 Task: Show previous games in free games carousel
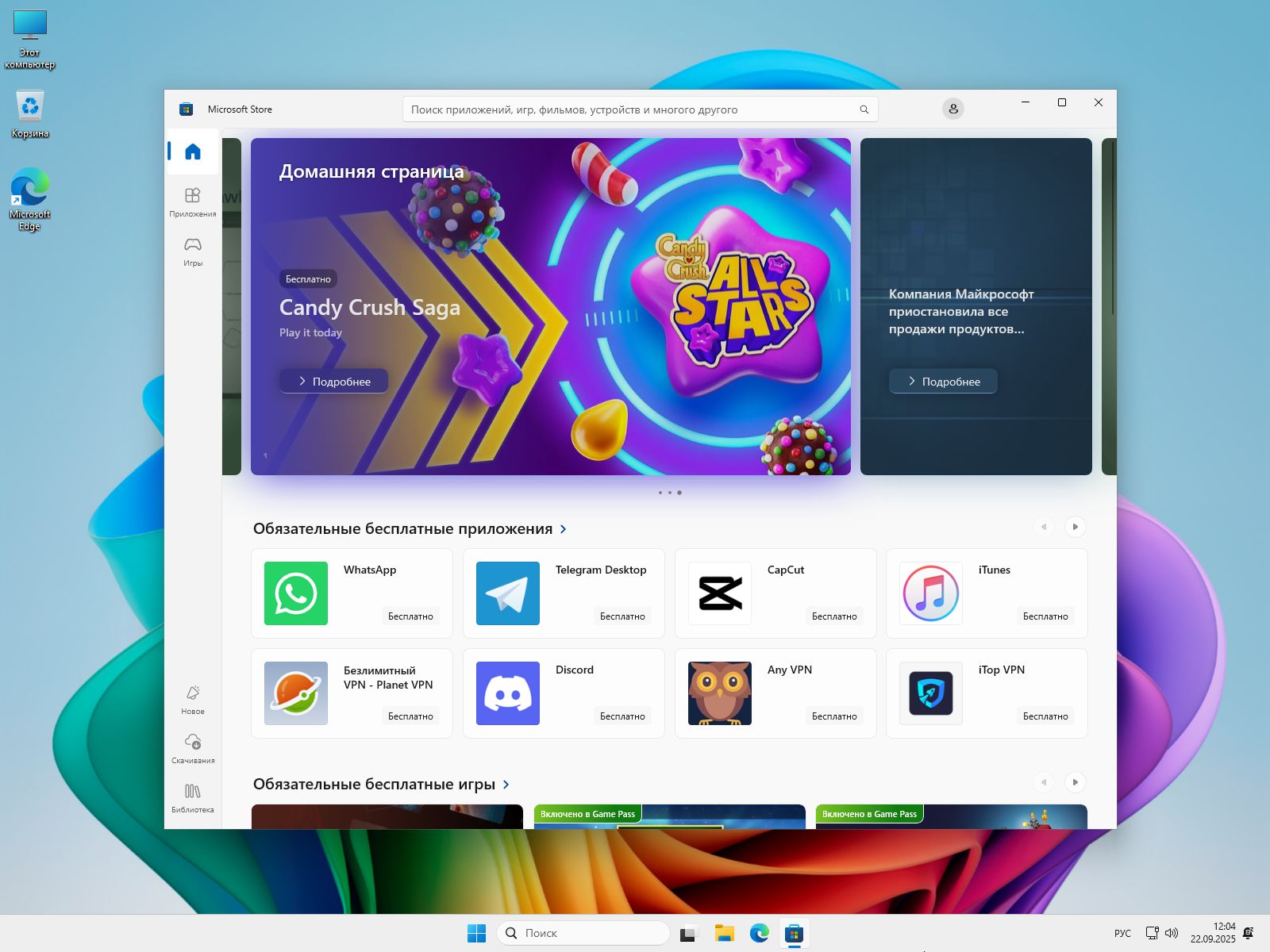point(1044,782)
